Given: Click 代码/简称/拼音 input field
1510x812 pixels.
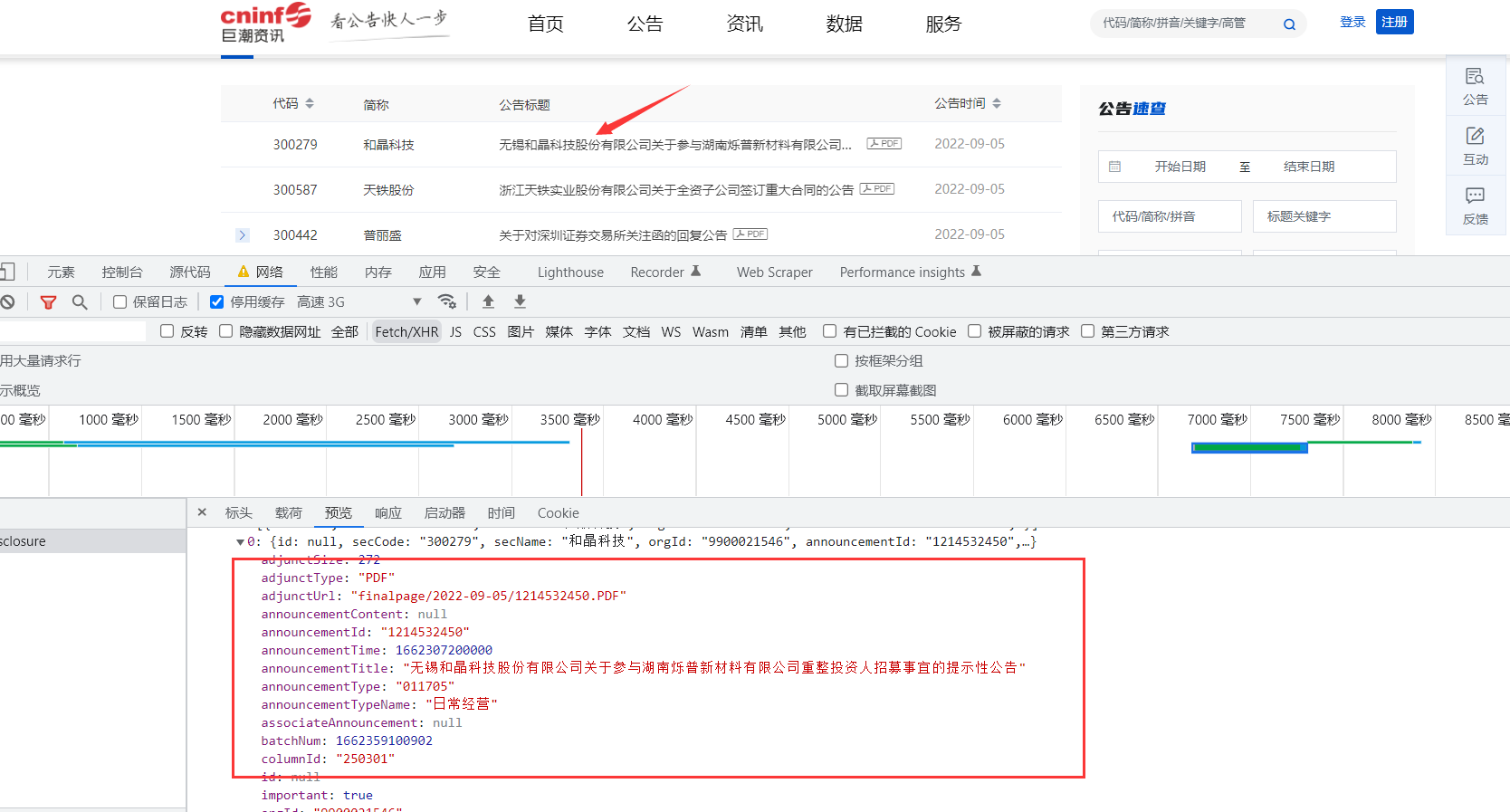Looking at the screenshot, I should [x=1170, y=216].
